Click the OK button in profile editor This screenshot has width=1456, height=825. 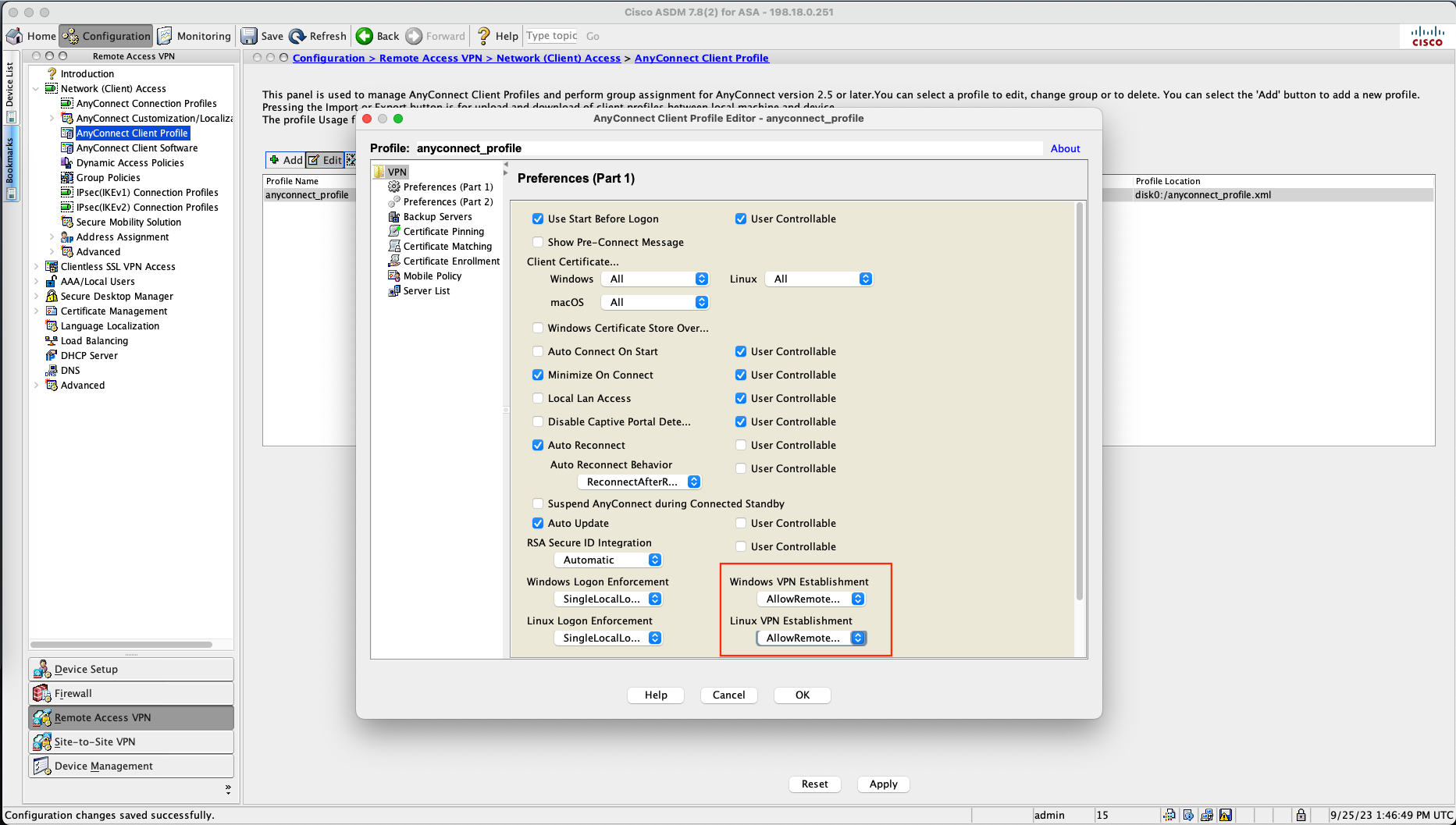(x=802, y=695)
